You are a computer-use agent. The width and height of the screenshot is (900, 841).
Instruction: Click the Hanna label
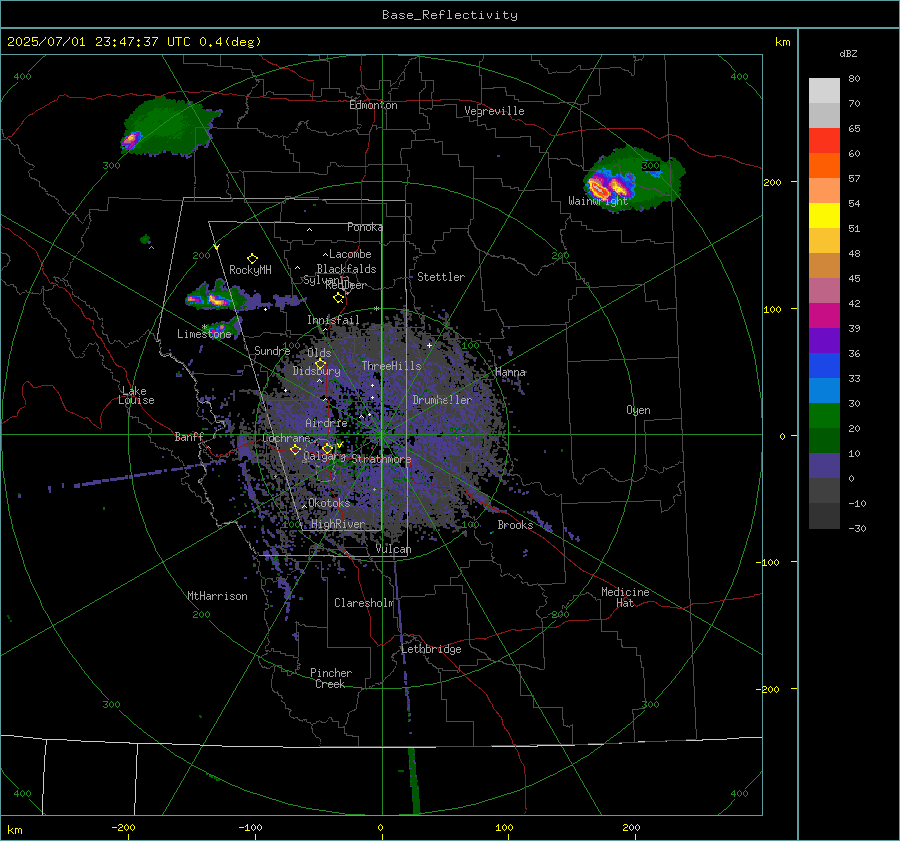(510, 373)
